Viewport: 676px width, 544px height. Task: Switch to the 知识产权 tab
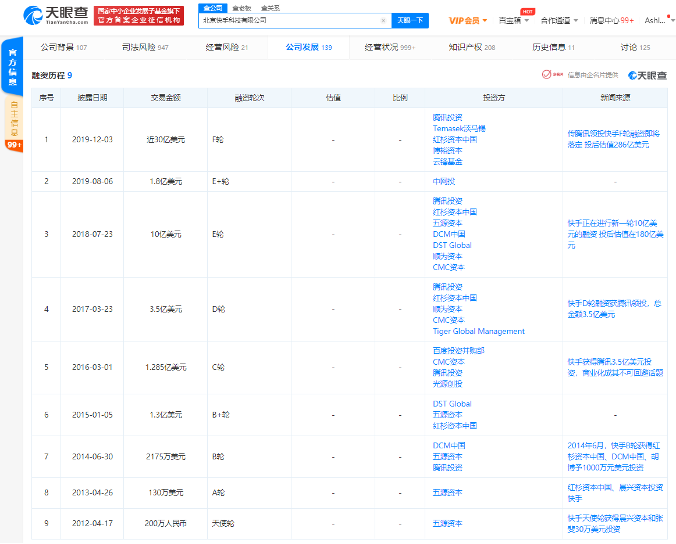(x=472, y=47)
